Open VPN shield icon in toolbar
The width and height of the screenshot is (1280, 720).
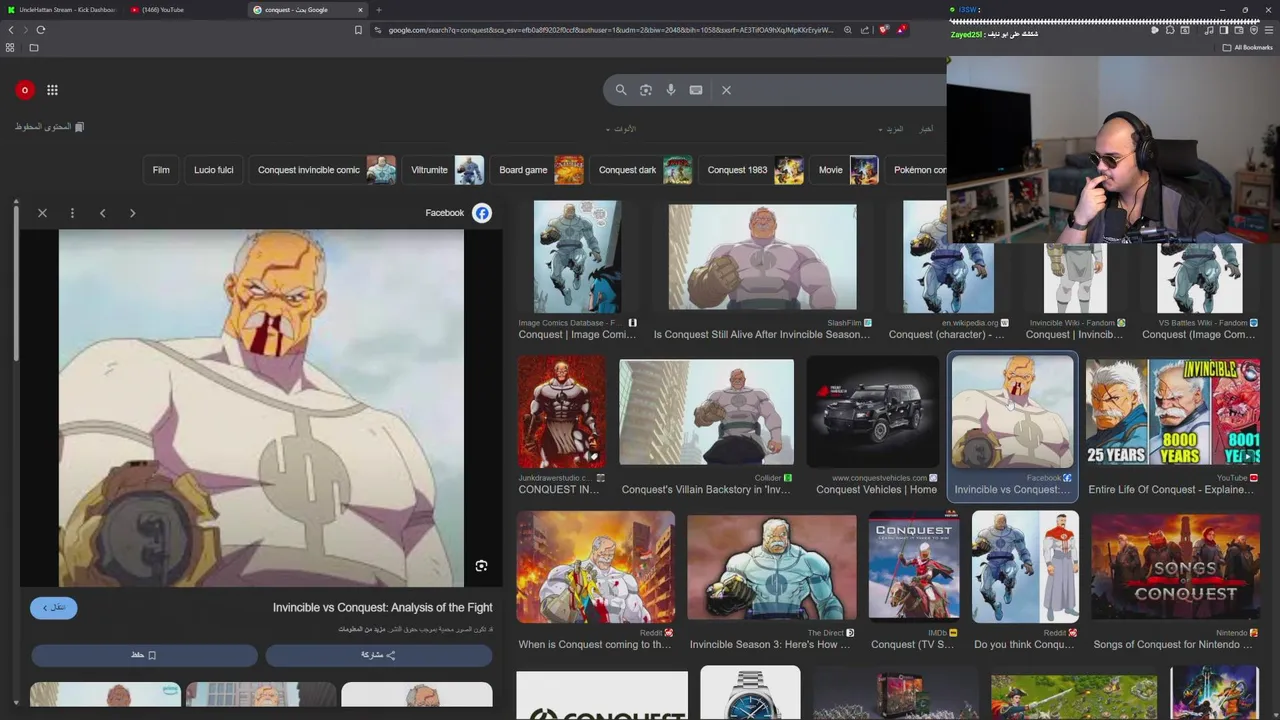click(x=1254, y=30)
